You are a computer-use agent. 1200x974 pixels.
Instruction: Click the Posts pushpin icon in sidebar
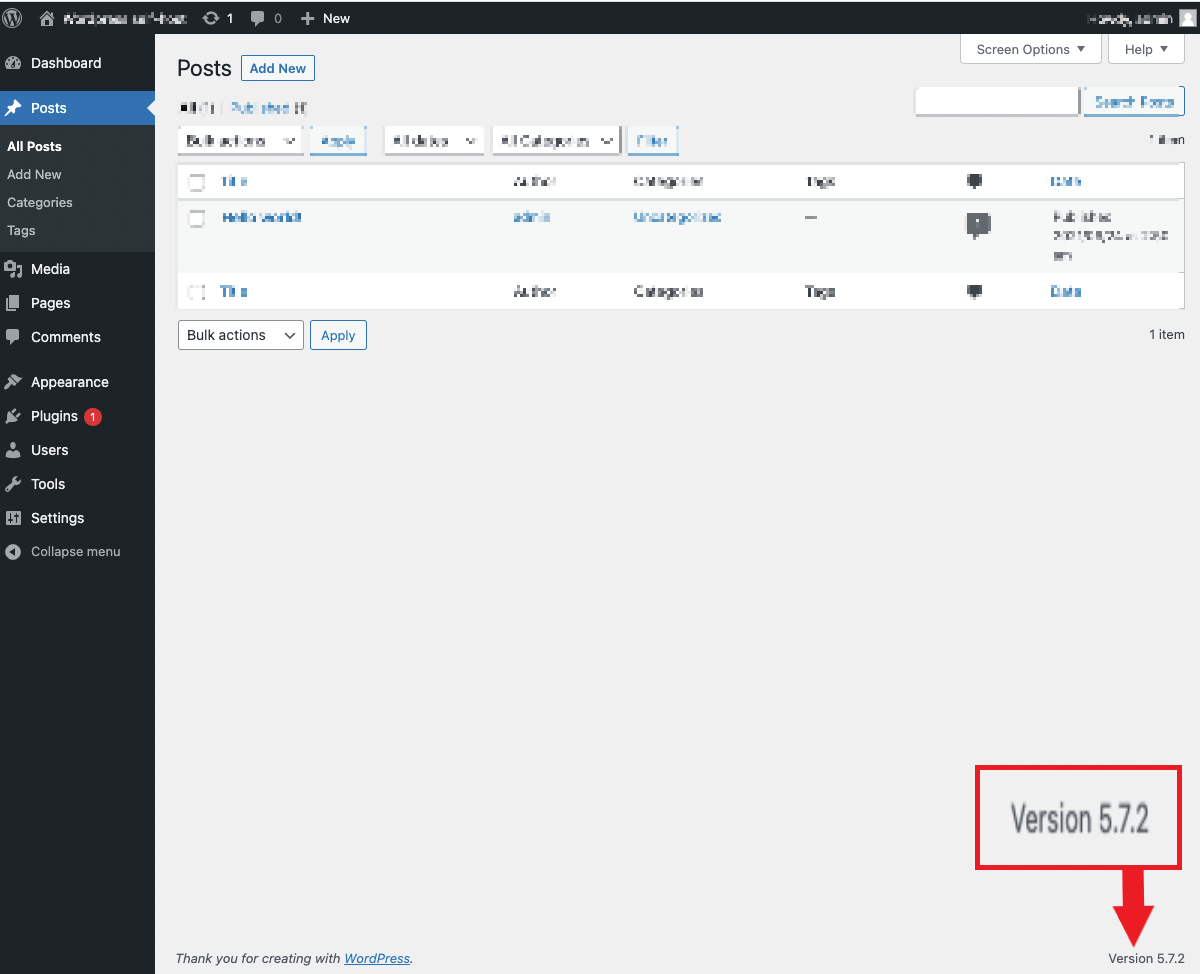(13, 108)
